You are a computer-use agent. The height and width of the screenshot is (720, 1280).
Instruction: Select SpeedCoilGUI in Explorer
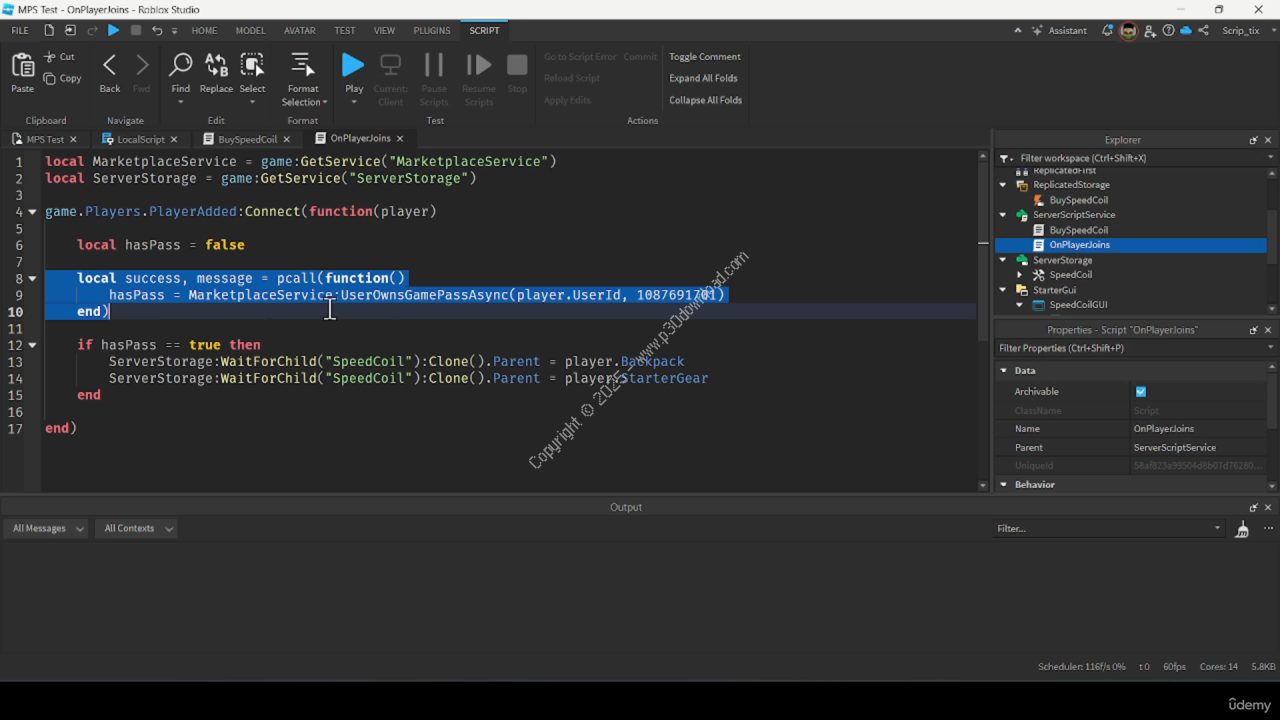tap(1078, 305)
